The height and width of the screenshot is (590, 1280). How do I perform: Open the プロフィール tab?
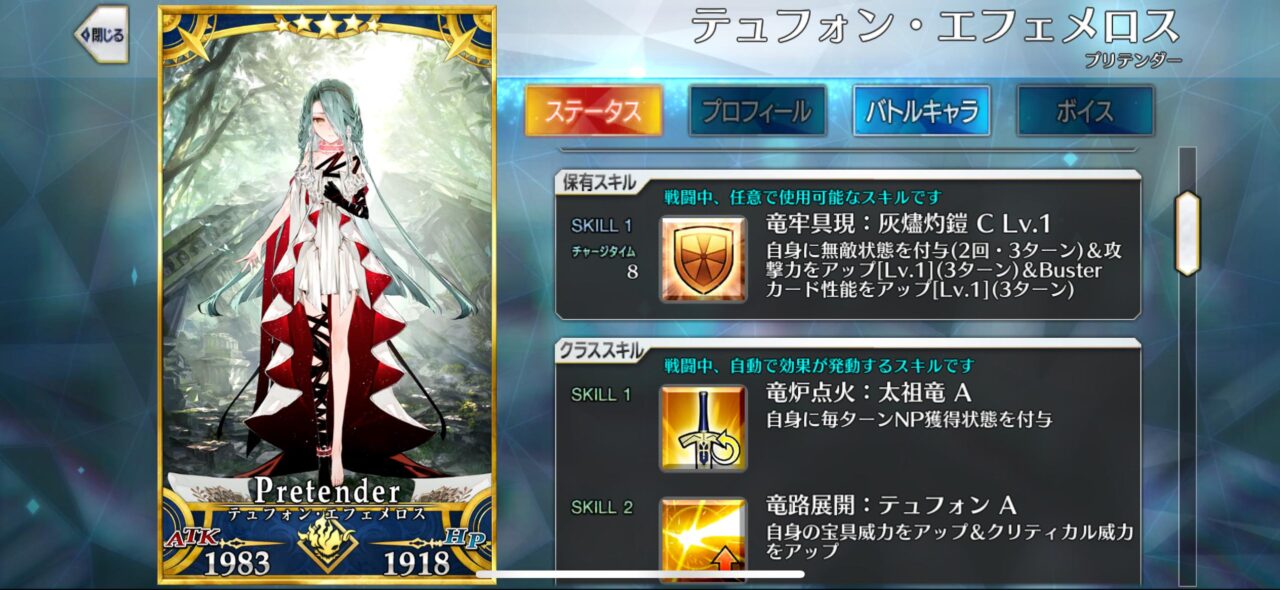757,111
